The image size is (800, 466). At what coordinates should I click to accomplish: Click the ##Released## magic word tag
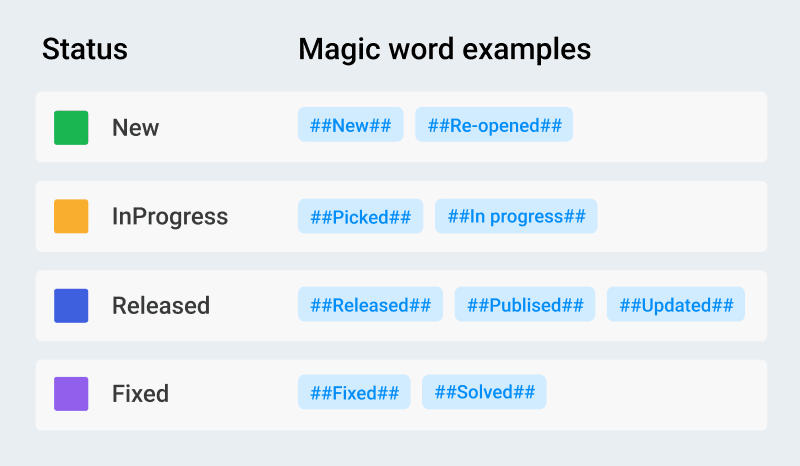click(x=370, y=305)
